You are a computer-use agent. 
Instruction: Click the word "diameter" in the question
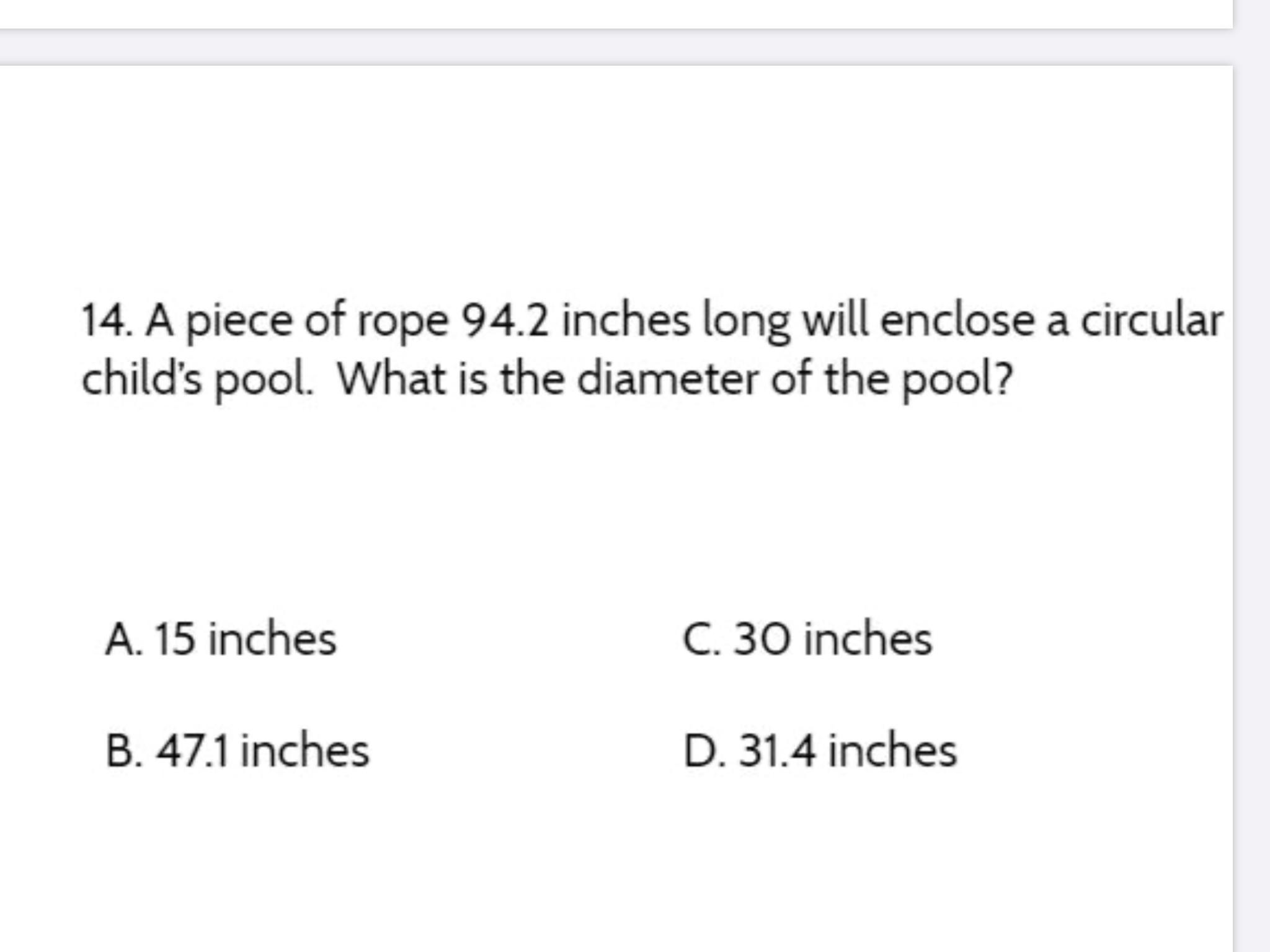point(667,378)
